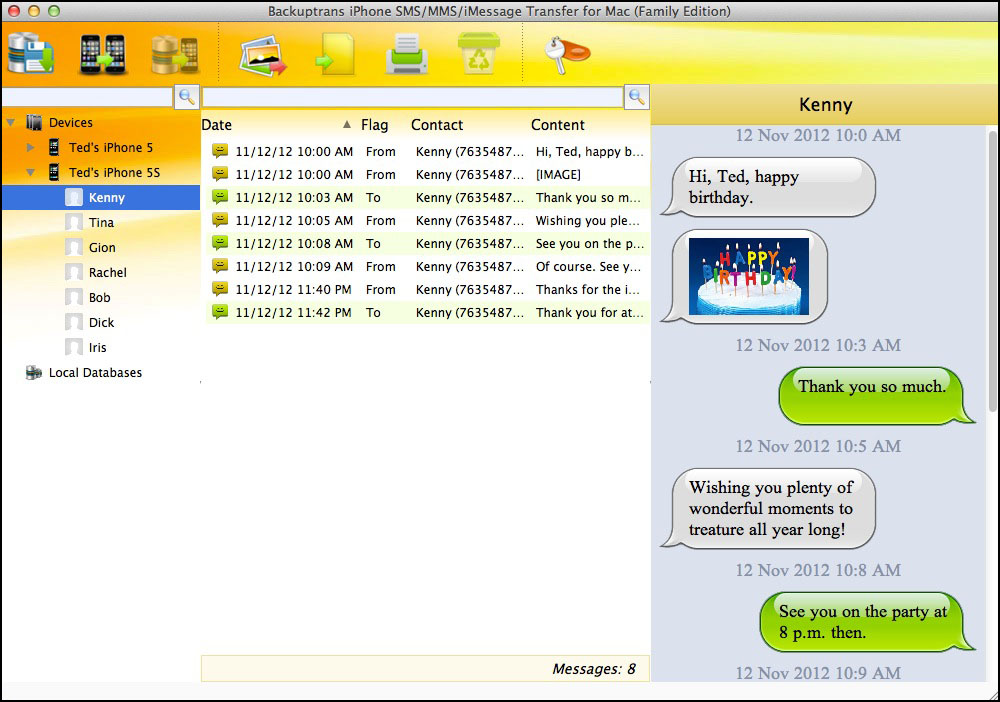The image size is (1000, 702).
Task: Click the Local Databases icon
Action: tap(33, 372)
